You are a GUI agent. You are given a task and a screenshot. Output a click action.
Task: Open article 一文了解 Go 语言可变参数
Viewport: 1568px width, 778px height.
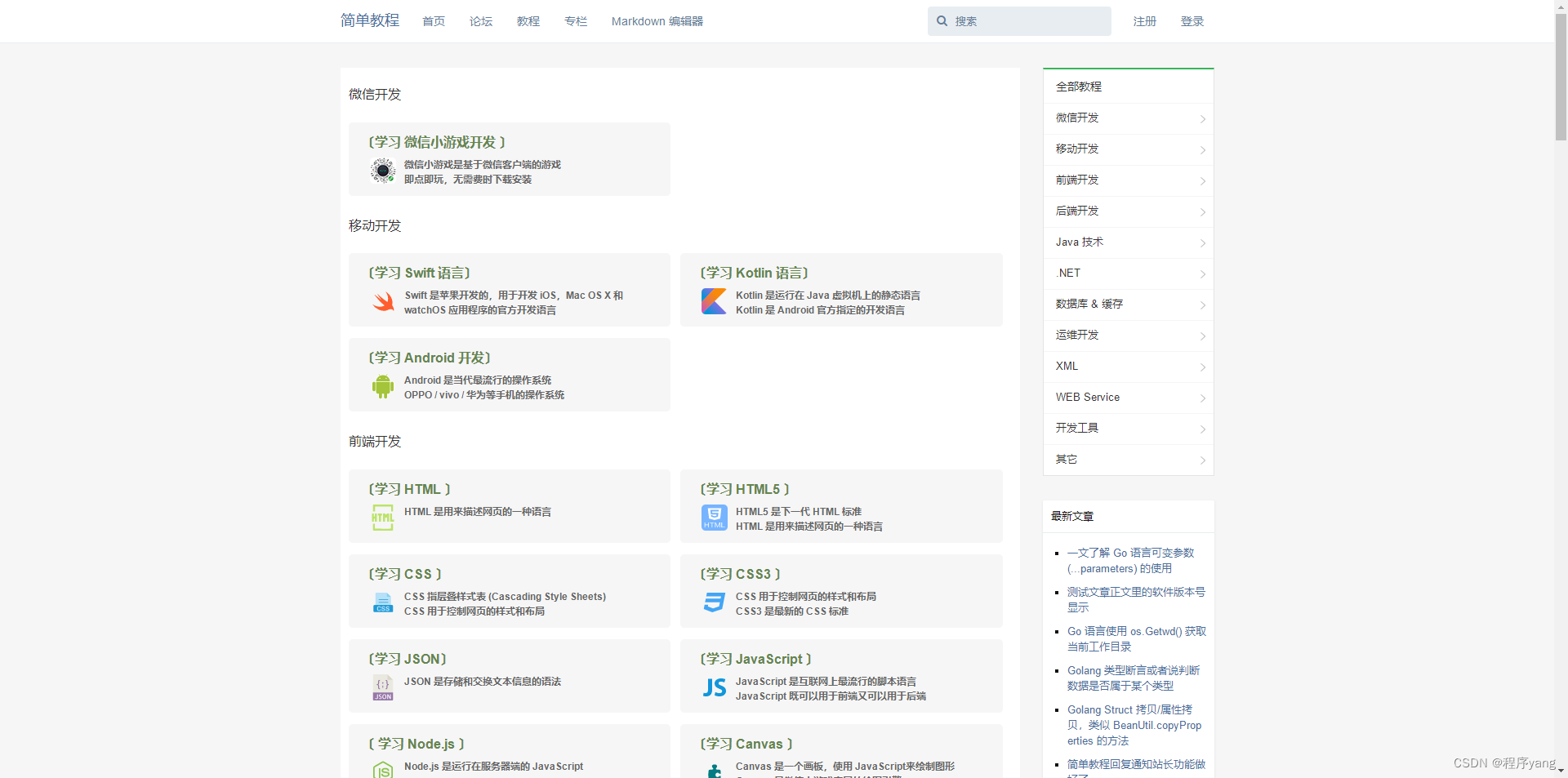(1131, 561)
